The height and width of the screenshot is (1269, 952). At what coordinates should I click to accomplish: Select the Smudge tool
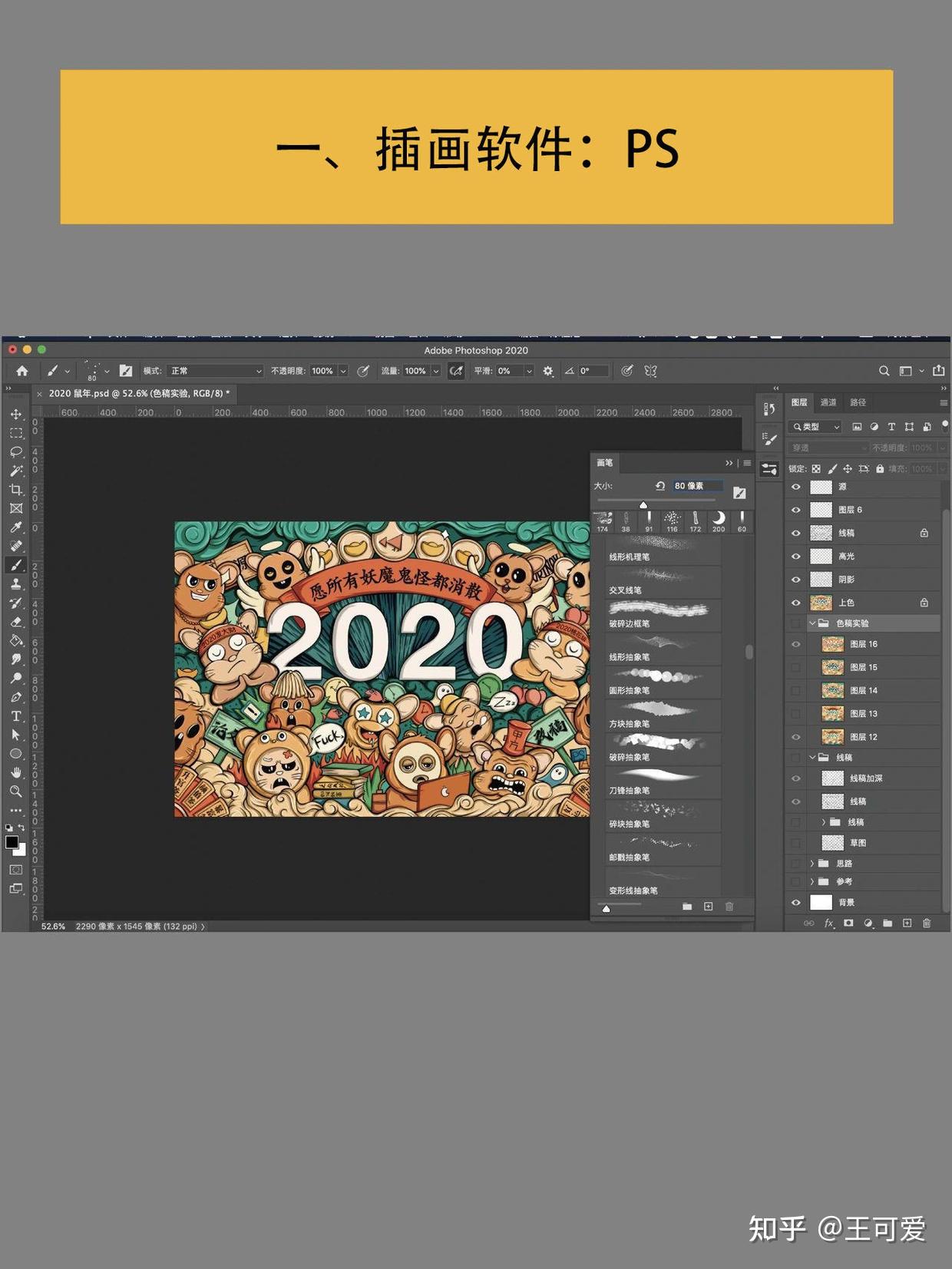click(16, 659)
